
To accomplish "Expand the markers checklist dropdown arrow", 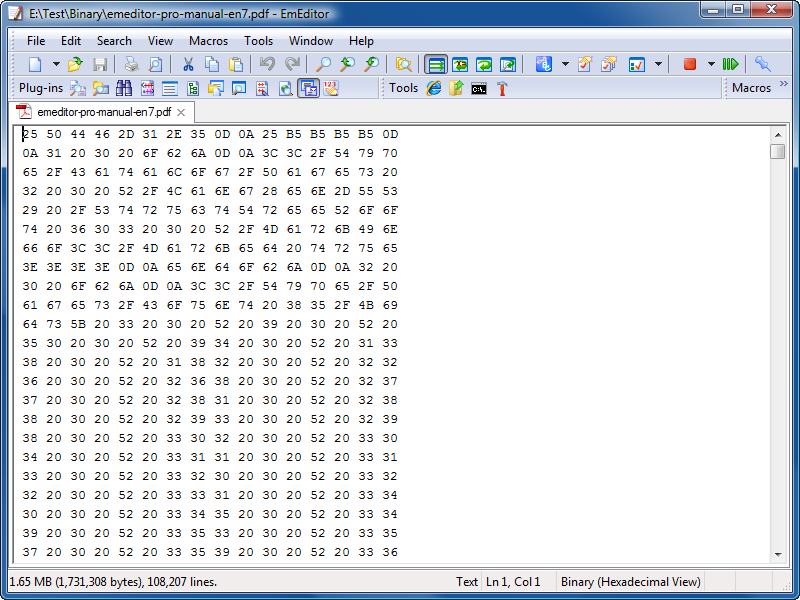I will point(658,64).
